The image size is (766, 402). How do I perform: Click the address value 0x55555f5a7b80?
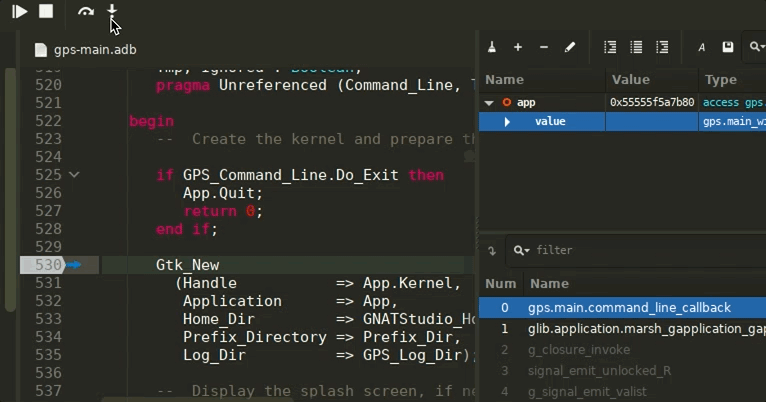tap(652, 103)
